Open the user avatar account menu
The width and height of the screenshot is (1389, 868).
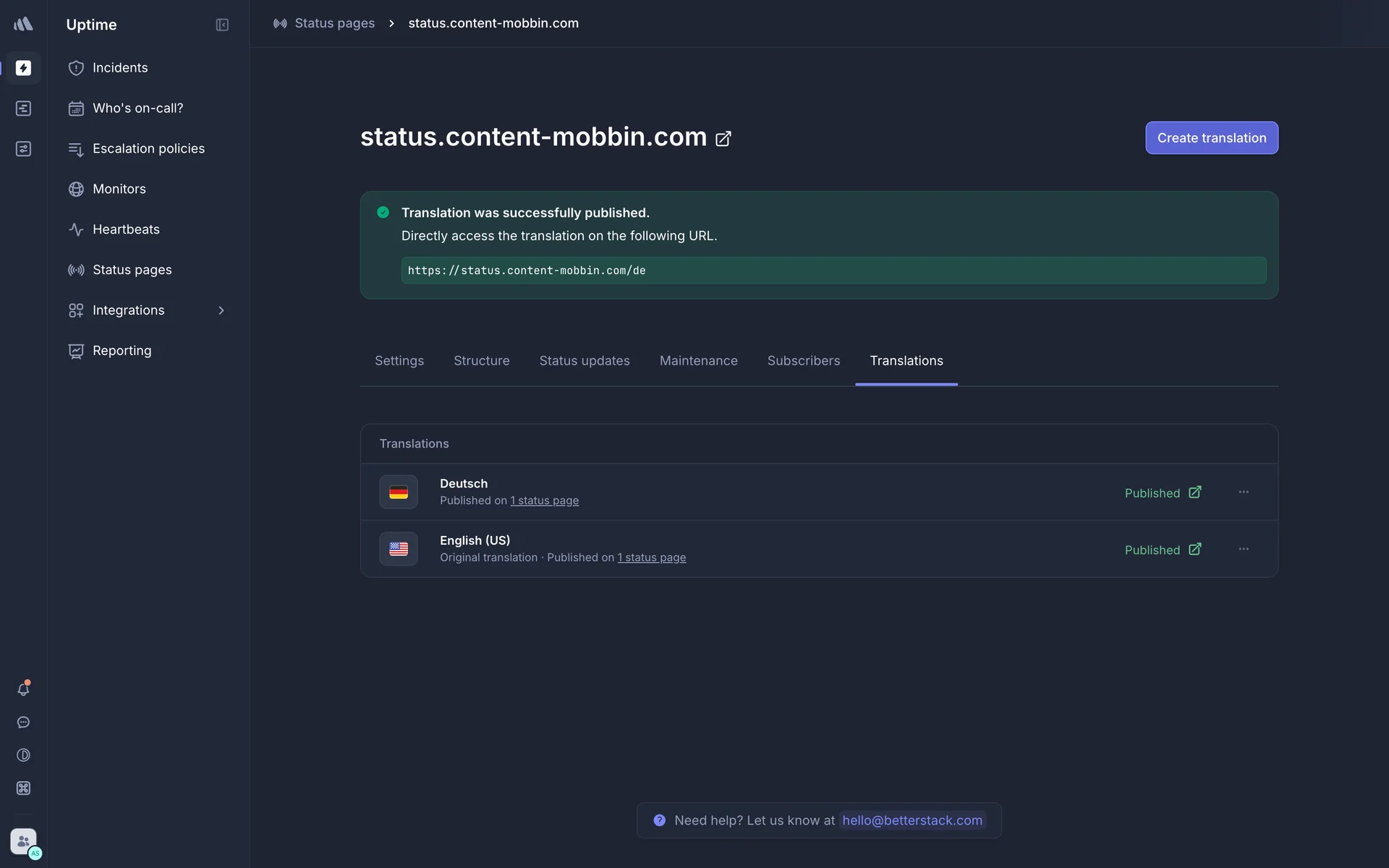click(x=23, y=842)
